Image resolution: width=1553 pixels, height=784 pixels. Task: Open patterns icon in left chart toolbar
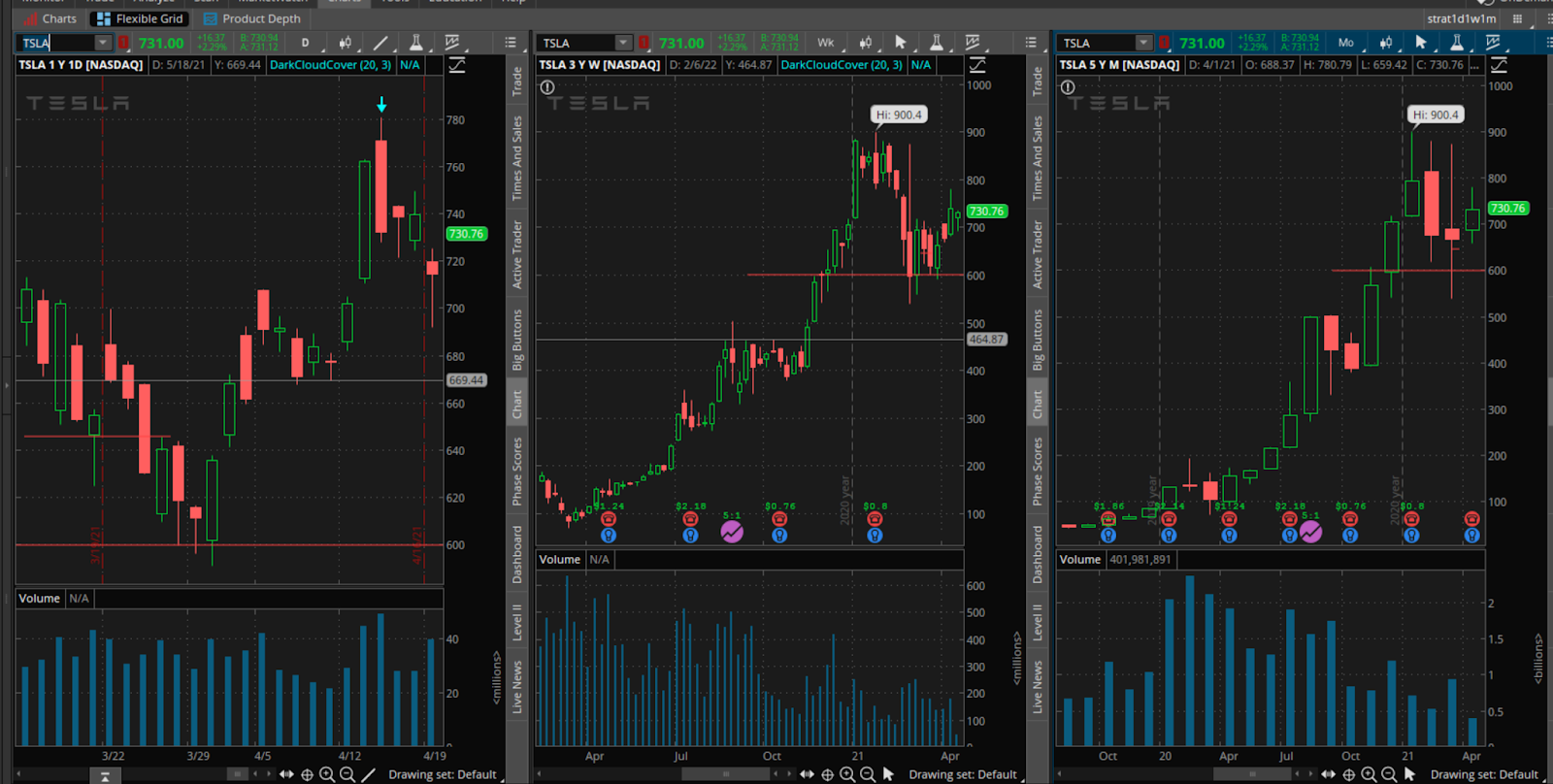452,43
